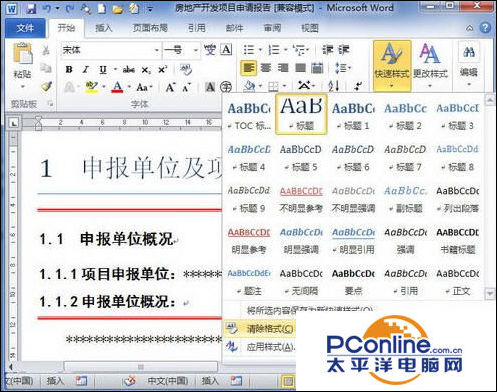Click the Shading paint bucket icon

point(249,86)
